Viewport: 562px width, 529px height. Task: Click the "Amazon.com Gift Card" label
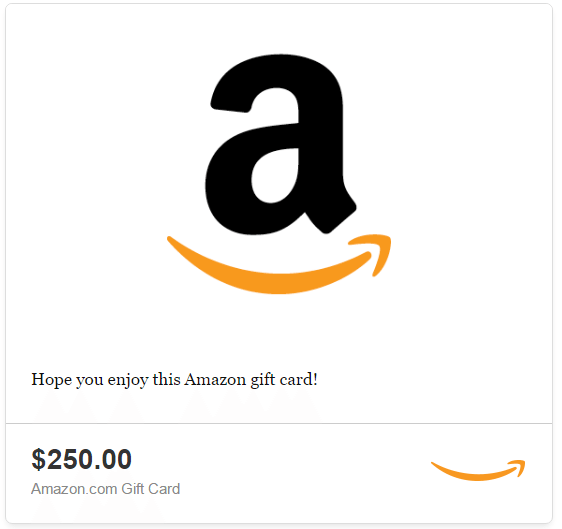(105, 489)
